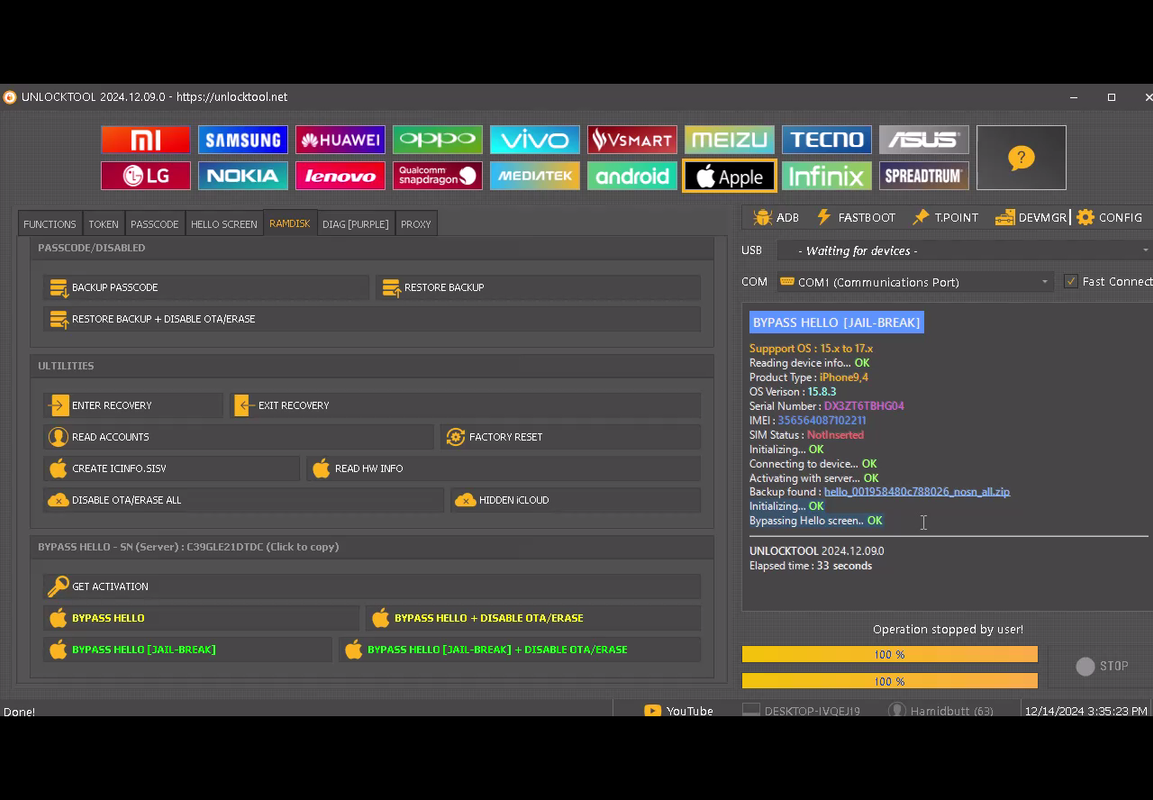Click green BYPASS HELLO [JAIL-BREAK] button

pyautogui.click(x=188, y=650)
